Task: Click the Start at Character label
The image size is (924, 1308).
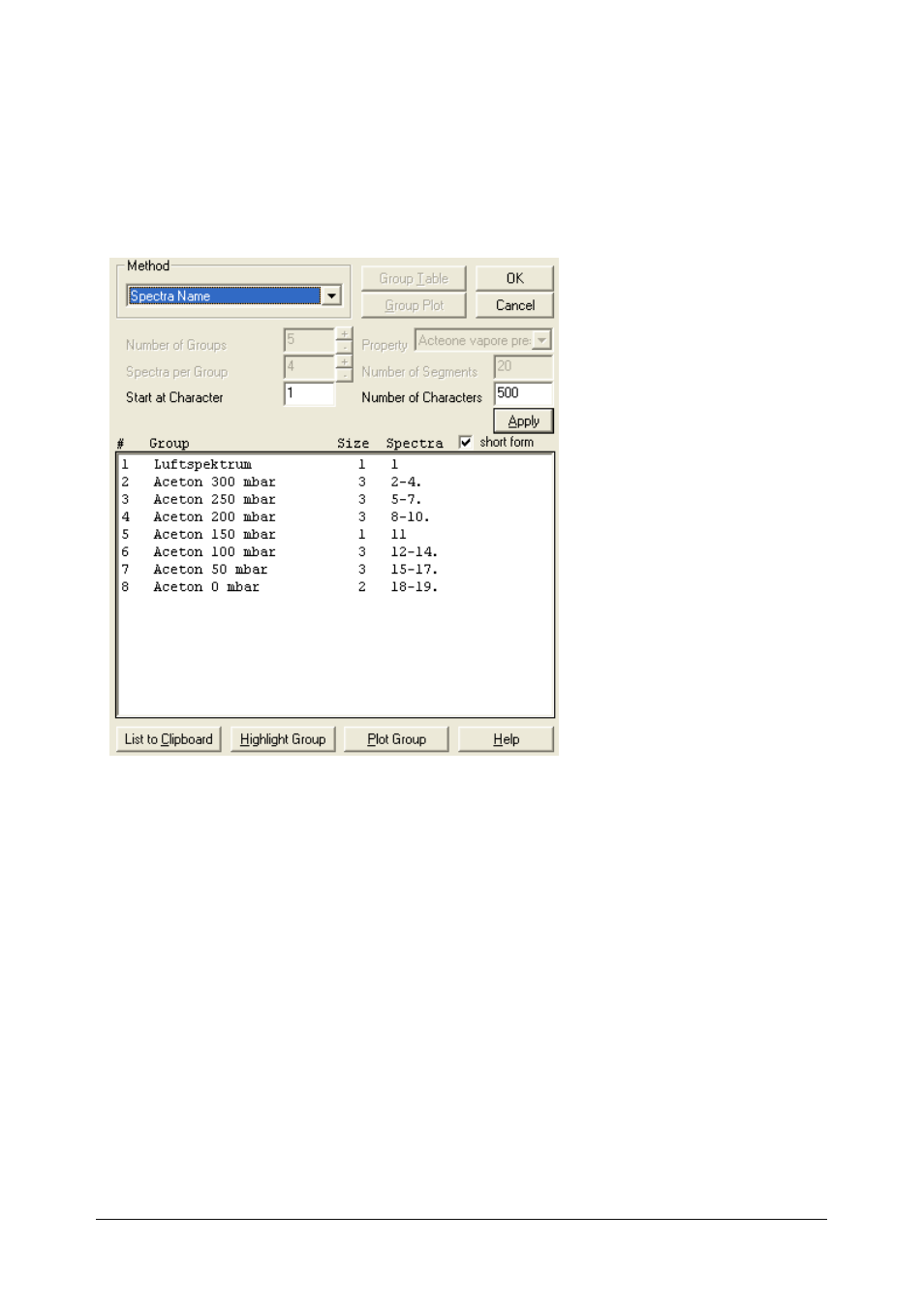Action: point(174,397)
